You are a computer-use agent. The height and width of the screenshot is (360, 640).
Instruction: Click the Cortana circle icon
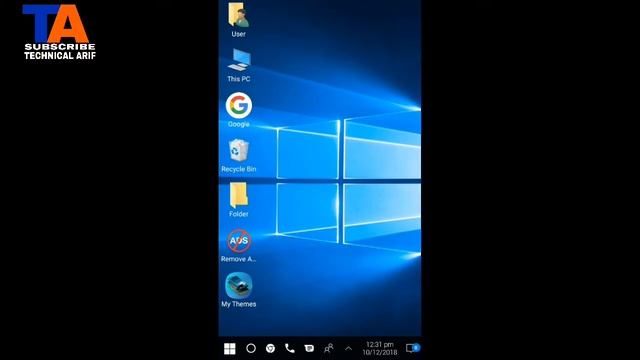[251, 348]
